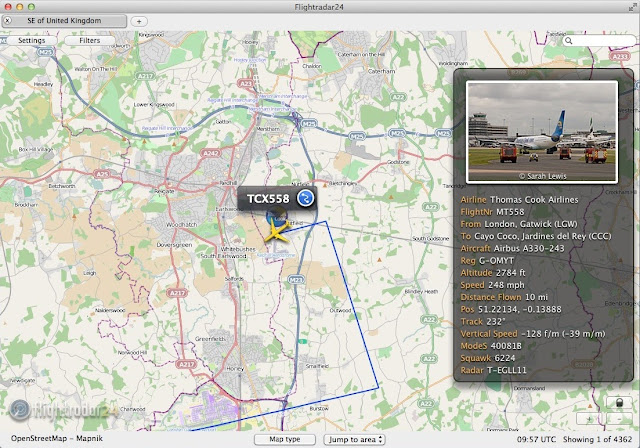Click the yellow airplane icon on the map
Viewport: 640px width, 448px height.
tap(277, 232)
